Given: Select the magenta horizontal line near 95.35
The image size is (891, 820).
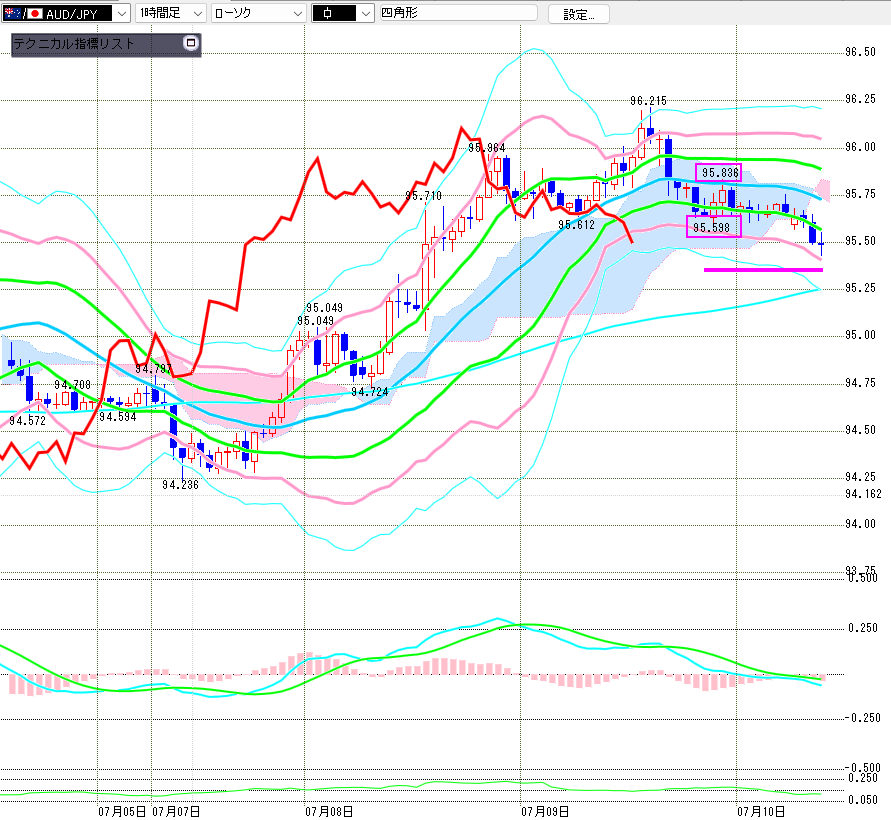Looking at the screenshot, I should tap(763, 270).
